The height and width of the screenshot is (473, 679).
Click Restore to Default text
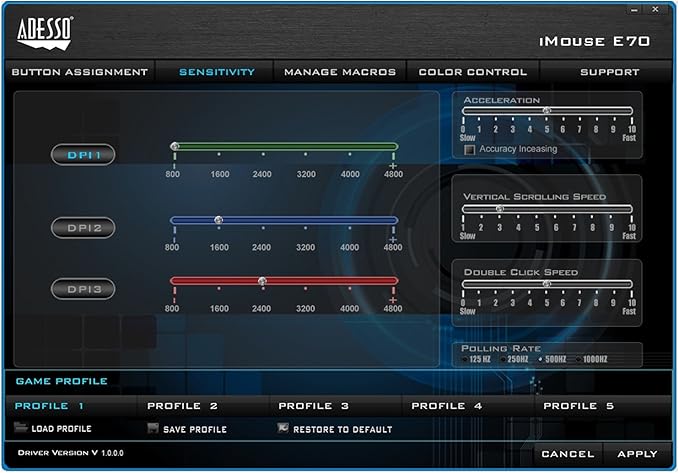(343, 429)
